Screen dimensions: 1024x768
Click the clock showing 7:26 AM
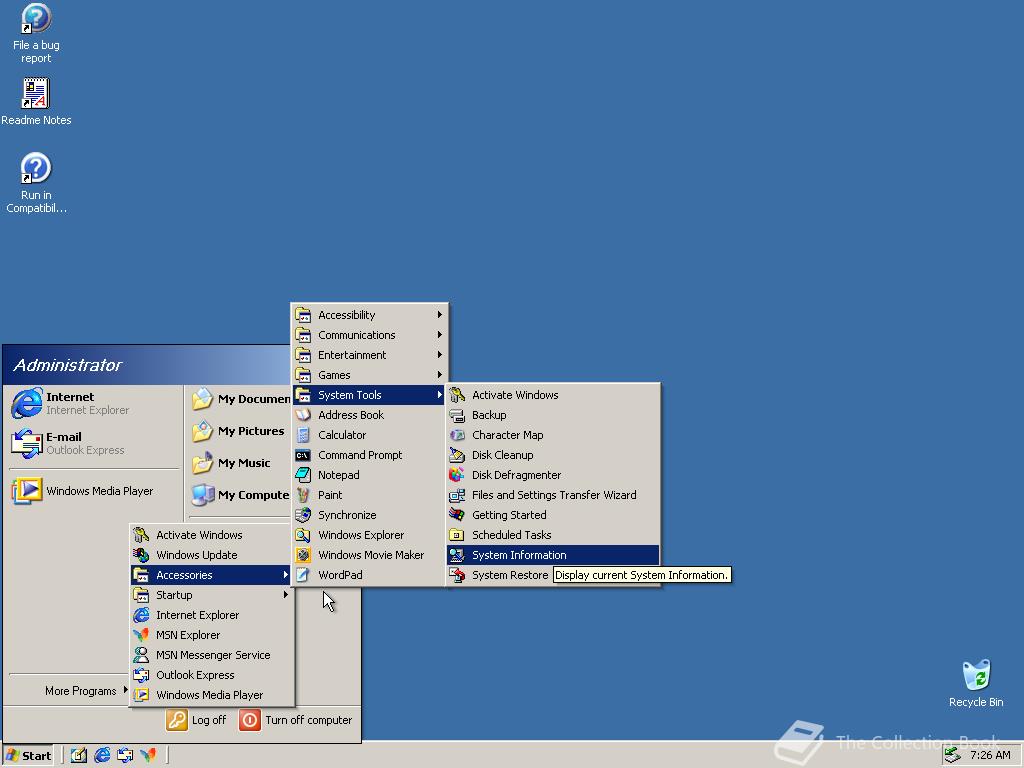tap(990, 756)
